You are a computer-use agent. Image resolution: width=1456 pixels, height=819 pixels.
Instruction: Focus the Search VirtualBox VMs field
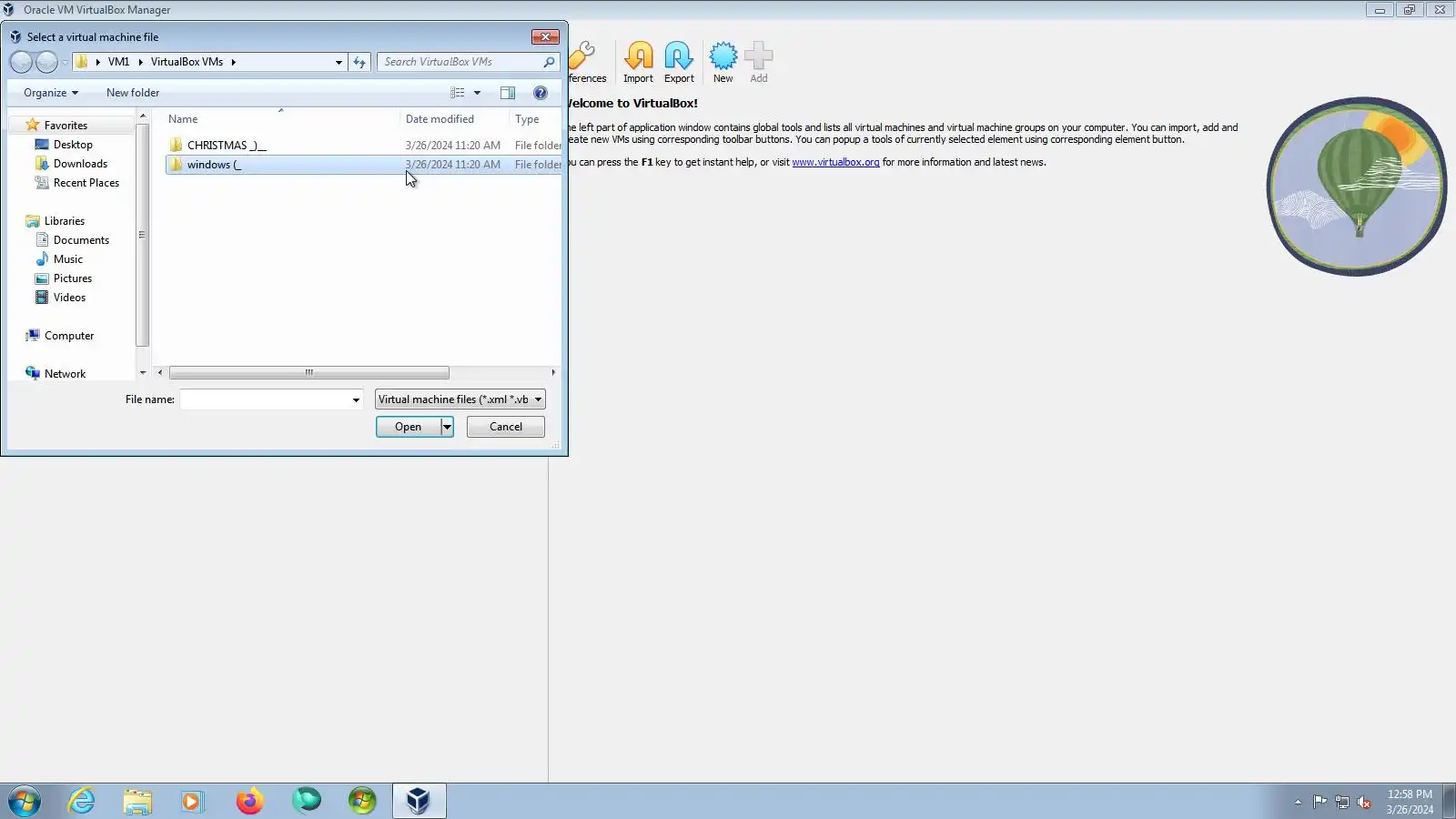point(460,62)
